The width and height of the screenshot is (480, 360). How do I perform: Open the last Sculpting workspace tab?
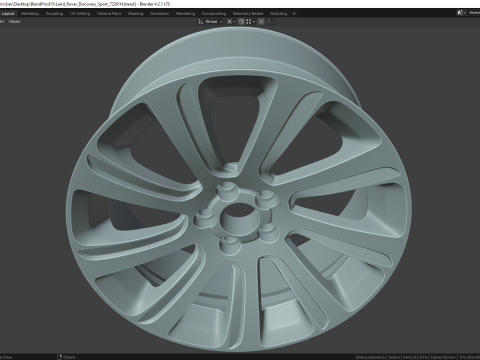click(279, 14)
